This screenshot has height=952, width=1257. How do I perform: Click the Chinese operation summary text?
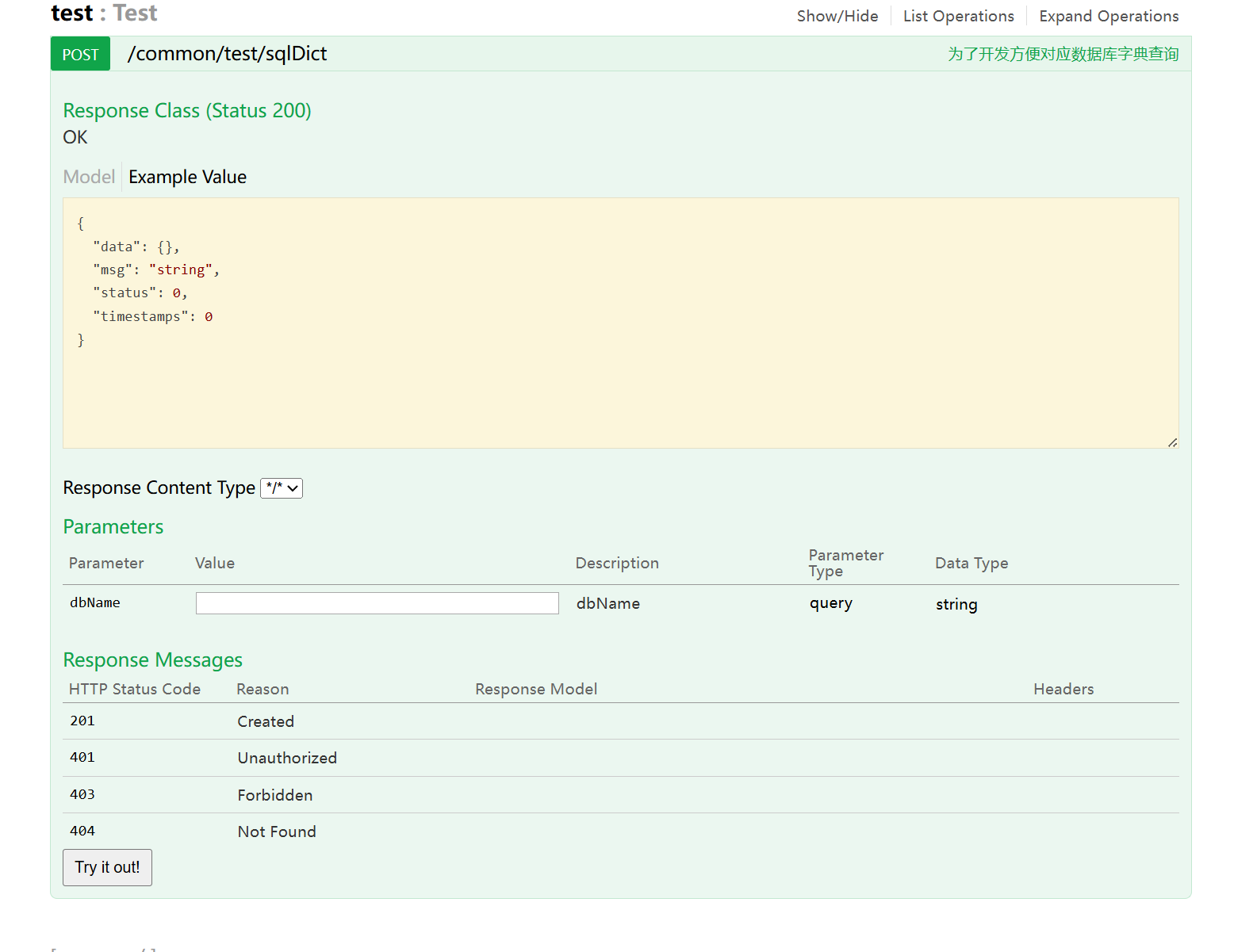click(x=1063, y=54)
